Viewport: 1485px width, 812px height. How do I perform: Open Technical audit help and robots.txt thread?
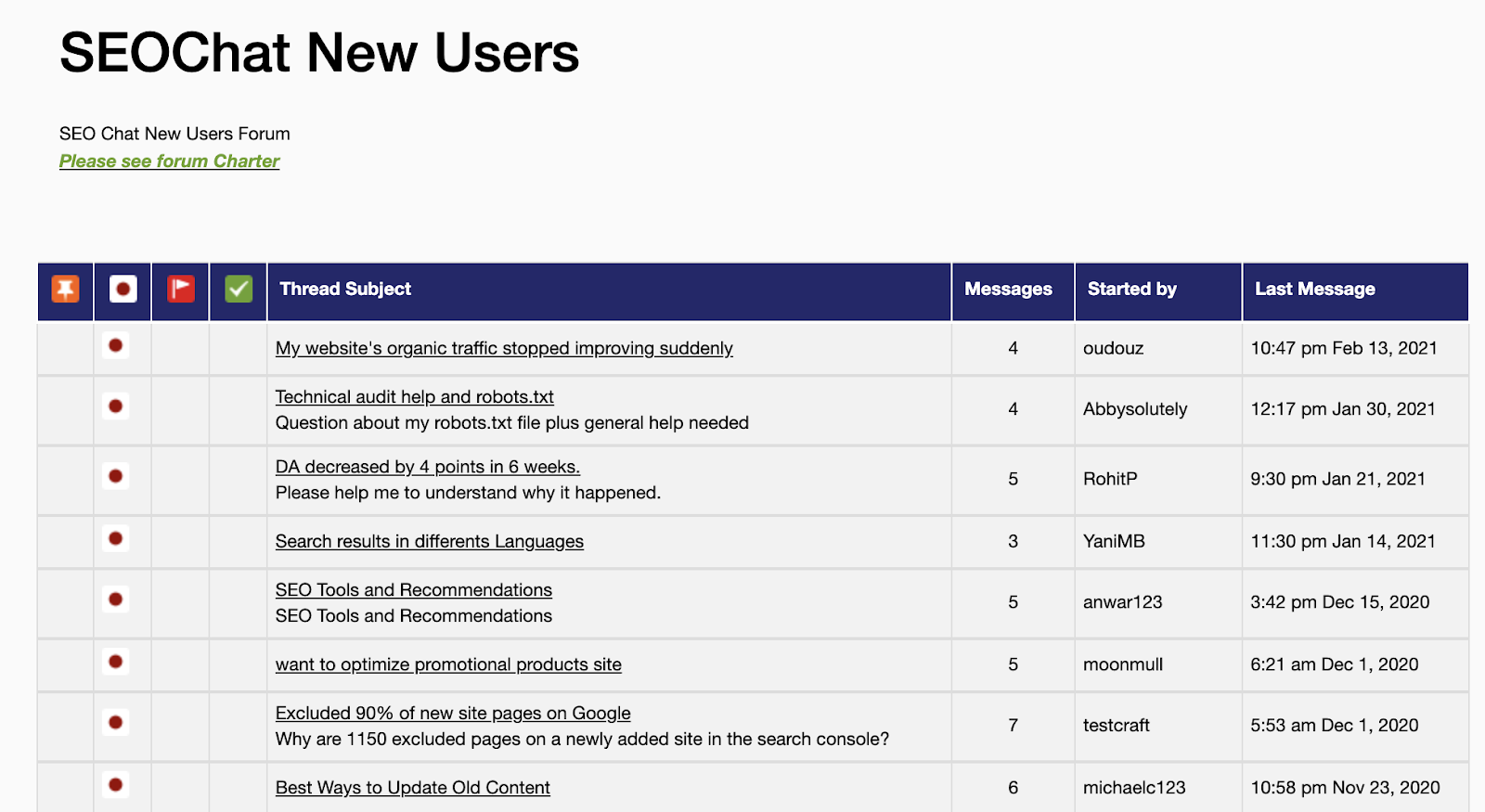414,397
